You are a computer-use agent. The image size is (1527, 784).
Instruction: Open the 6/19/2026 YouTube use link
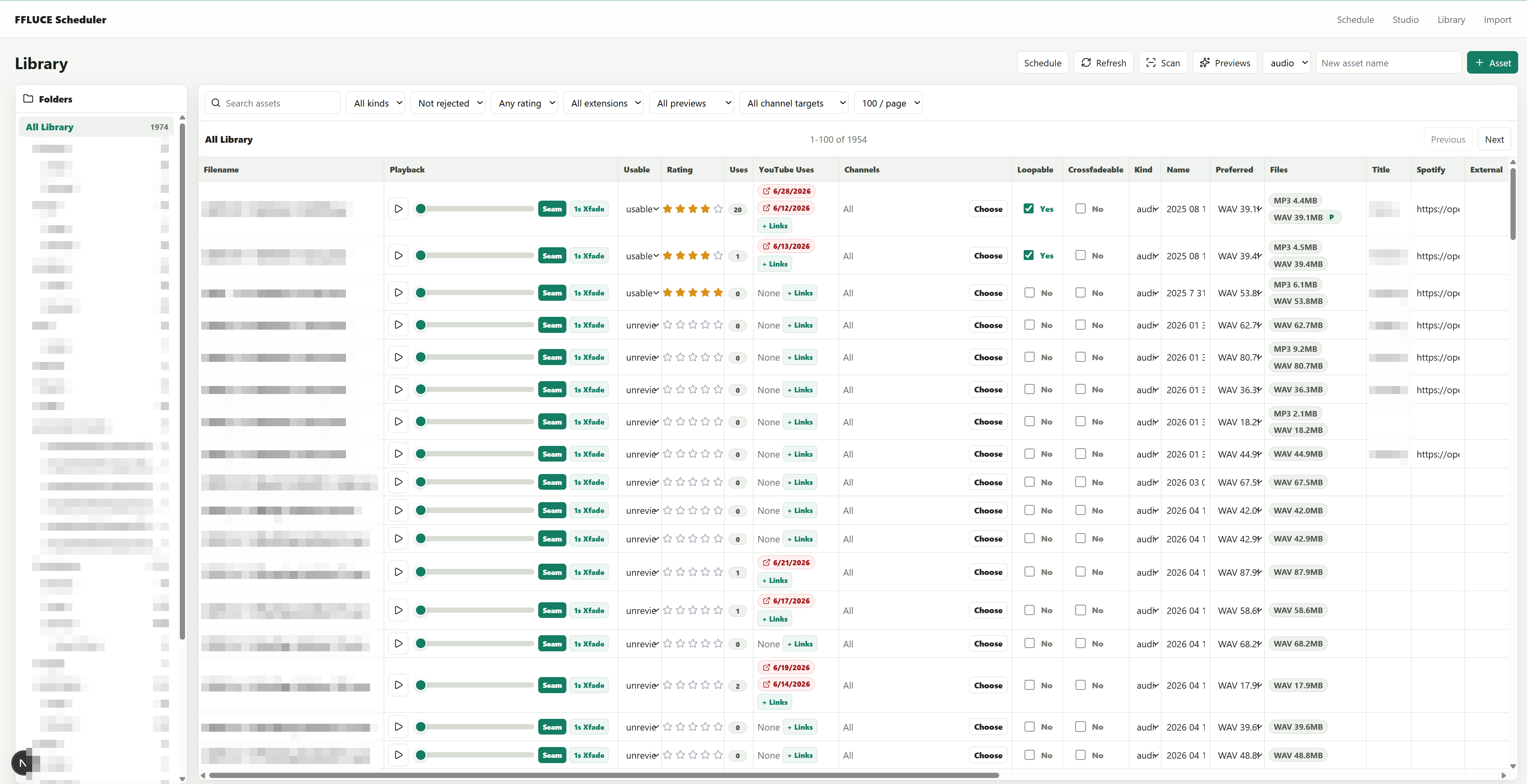coord(786,667)
